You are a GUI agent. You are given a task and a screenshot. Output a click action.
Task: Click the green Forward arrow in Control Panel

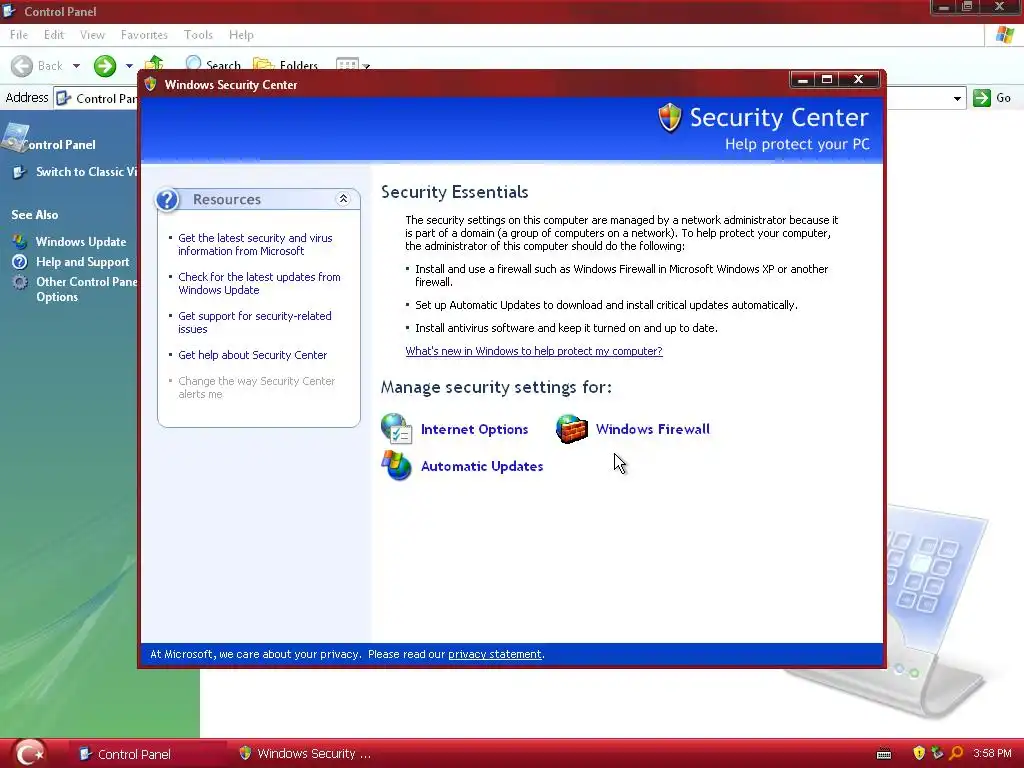(104, 65)
